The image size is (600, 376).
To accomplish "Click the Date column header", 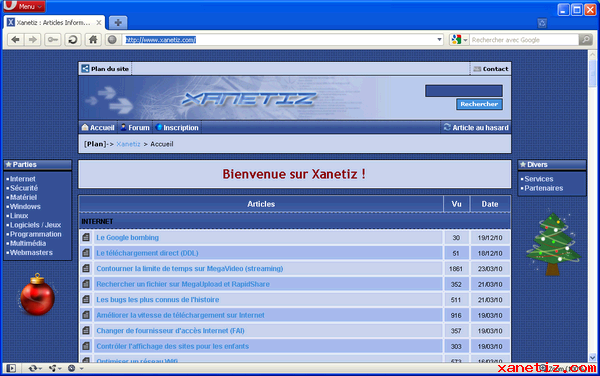I will pyautogui.click(x=490, y=204).
